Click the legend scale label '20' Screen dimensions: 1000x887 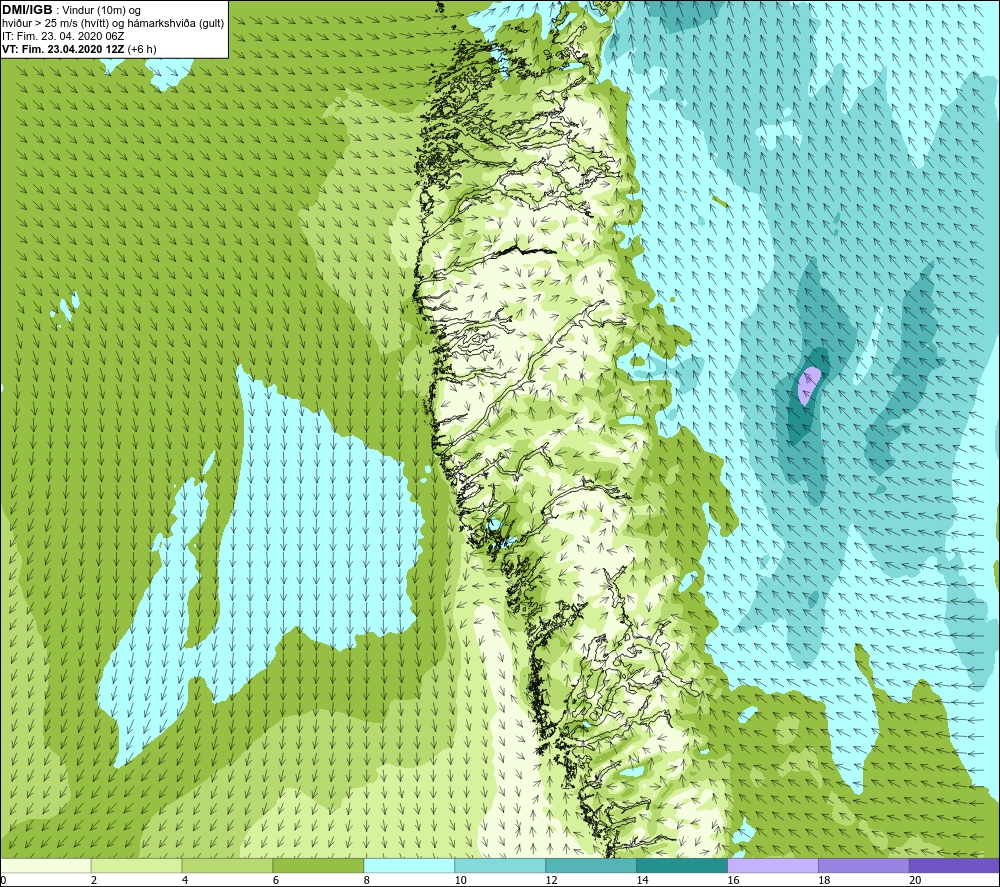coord(915,880)
